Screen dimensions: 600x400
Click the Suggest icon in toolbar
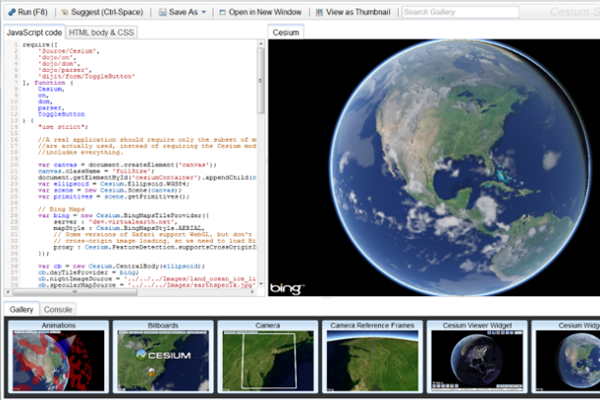click(x=65, y=12)
